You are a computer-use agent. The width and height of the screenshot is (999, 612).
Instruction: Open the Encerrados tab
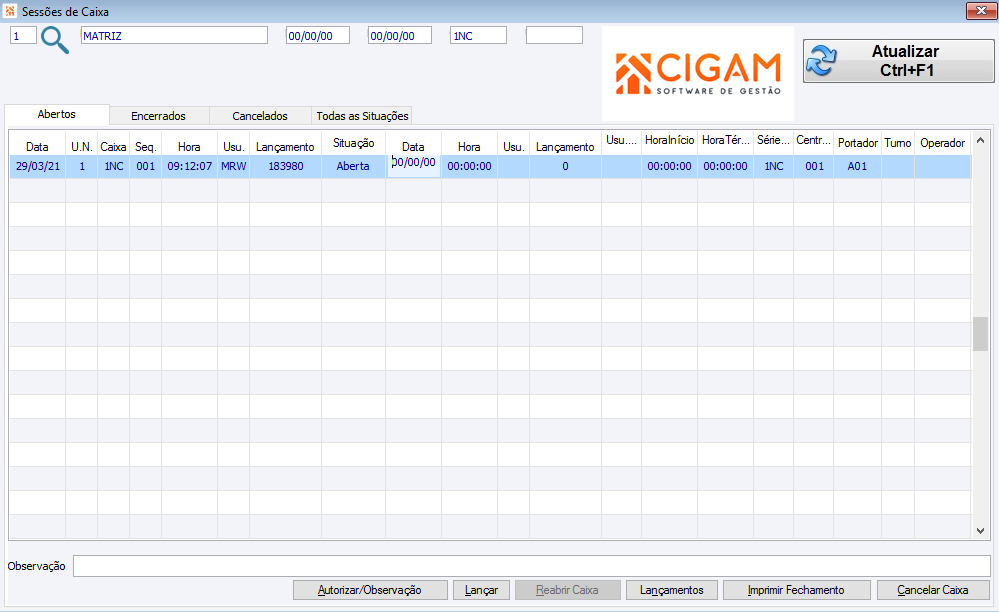tap(159, 116)
